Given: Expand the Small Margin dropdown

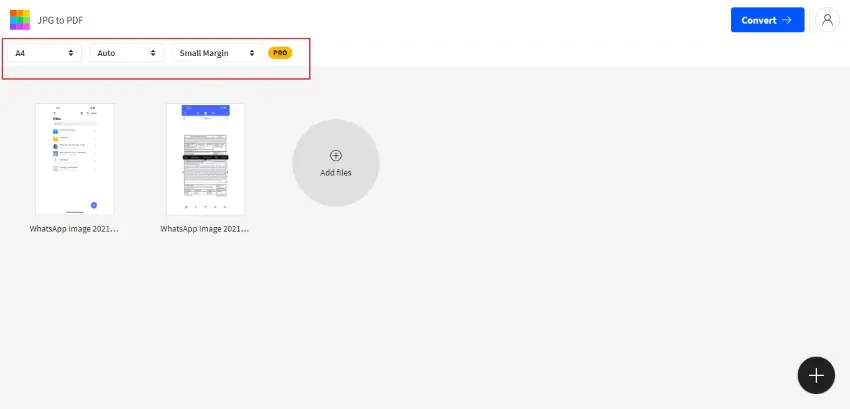Looking at the screenshot, I should (217, 53).
